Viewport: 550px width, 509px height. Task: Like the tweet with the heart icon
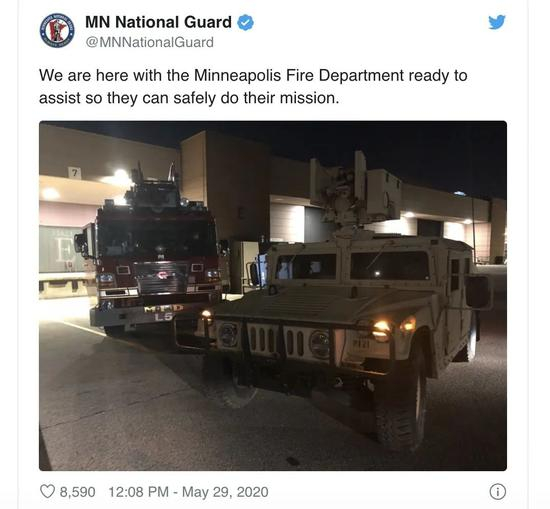pyautogui.click(x=47, y=491)
